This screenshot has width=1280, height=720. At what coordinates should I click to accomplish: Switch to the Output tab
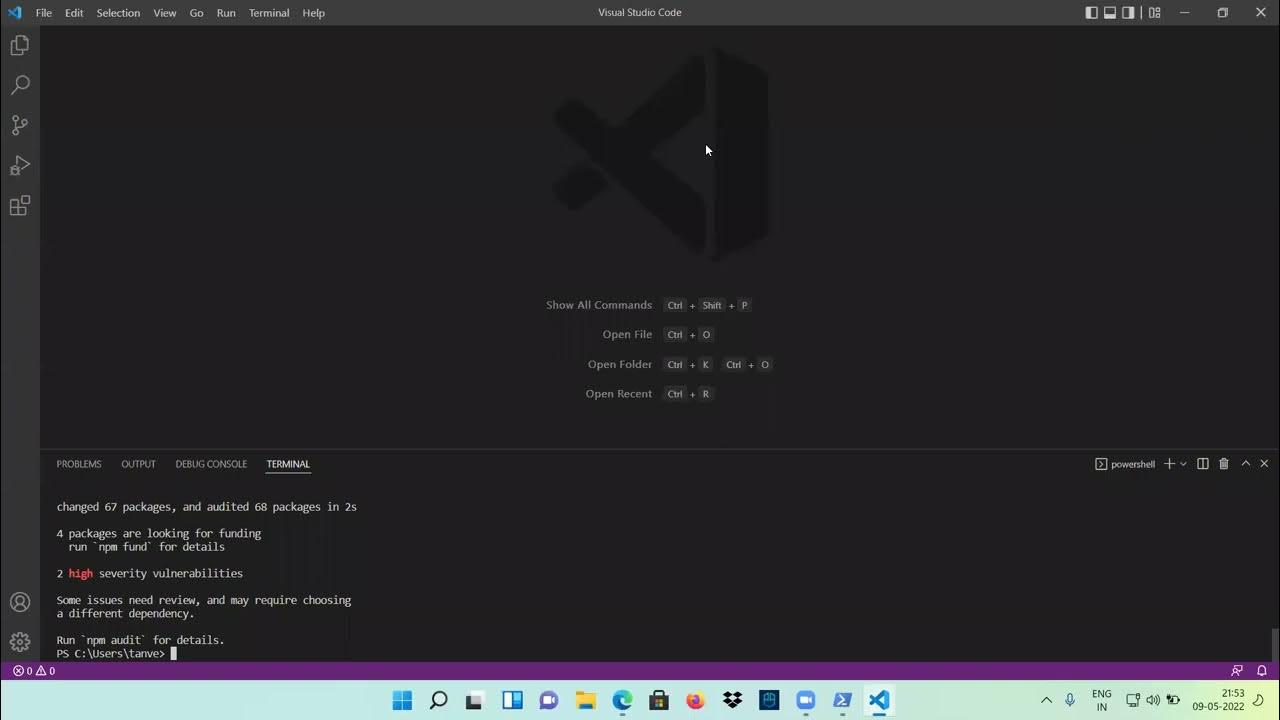point(138,464)
